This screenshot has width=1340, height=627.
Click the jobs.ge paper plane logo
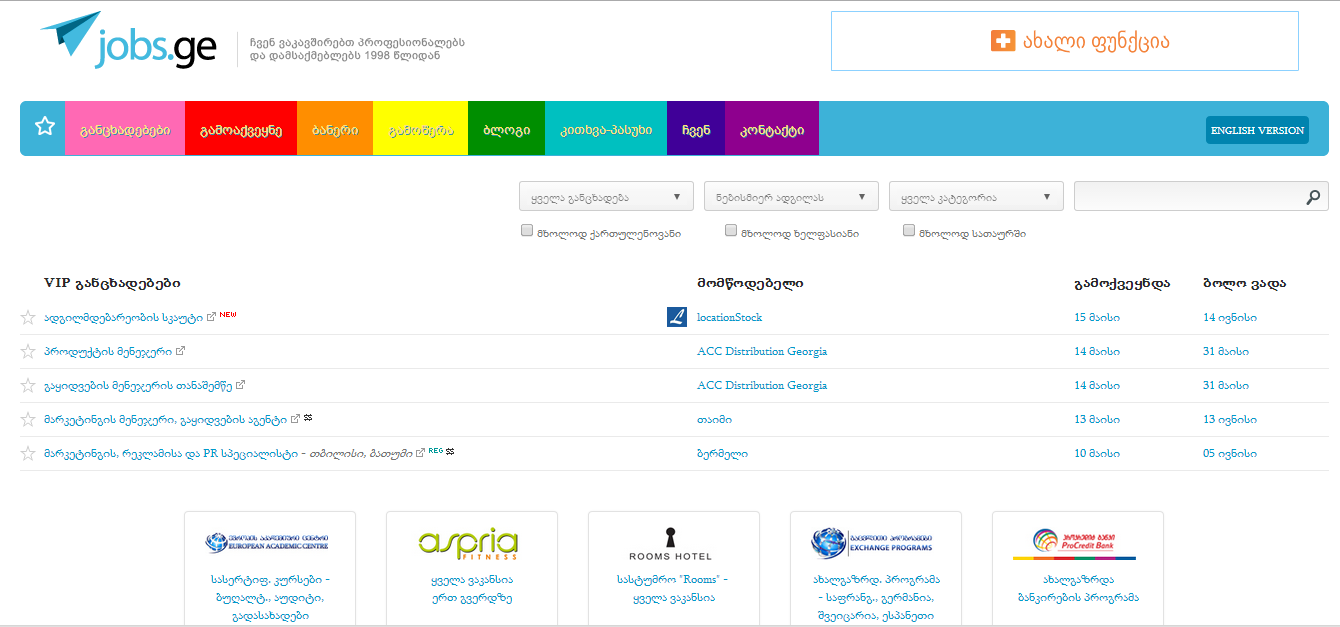point(128,41)
